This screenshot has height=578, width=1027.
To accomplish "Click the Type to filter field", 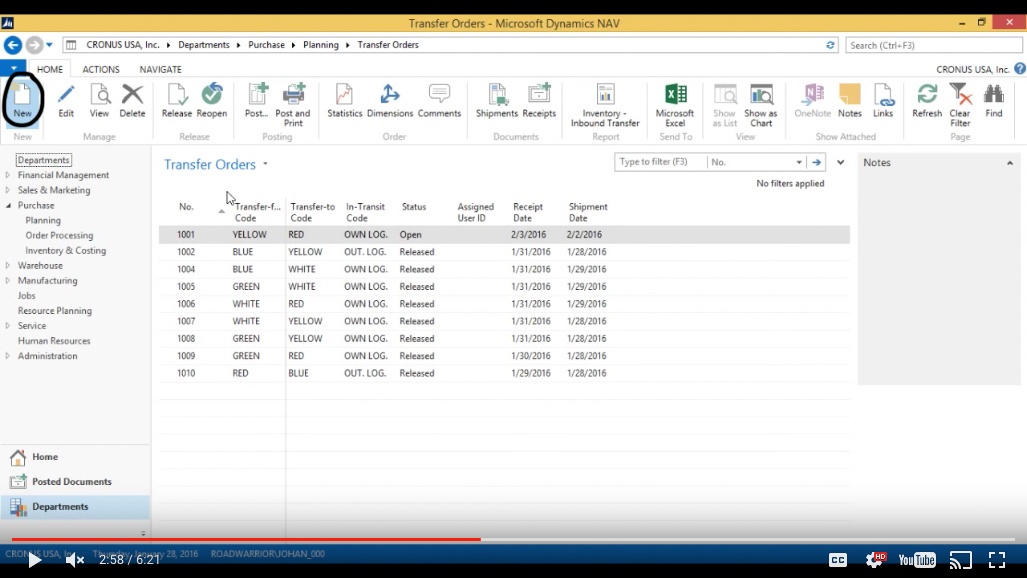I will click(660, 162).
